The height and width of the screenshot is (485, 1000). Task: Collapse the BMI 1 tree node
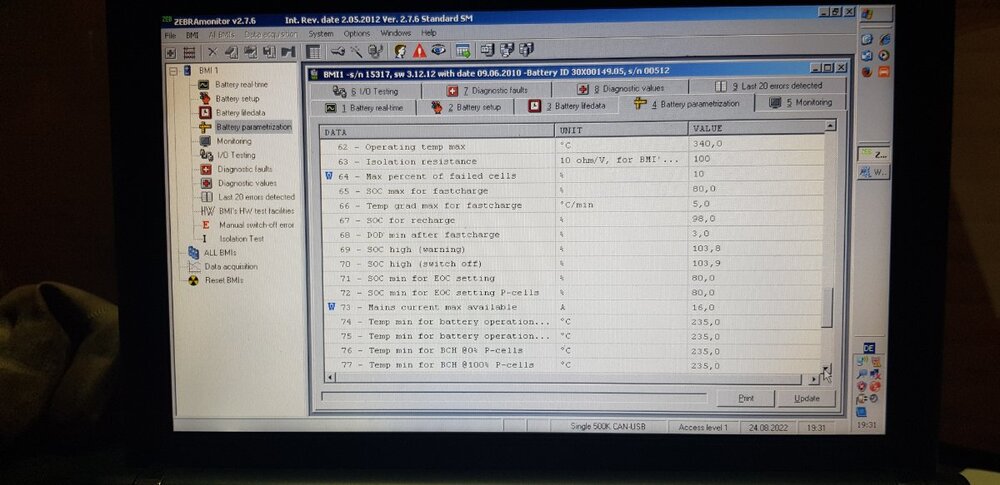173,70
